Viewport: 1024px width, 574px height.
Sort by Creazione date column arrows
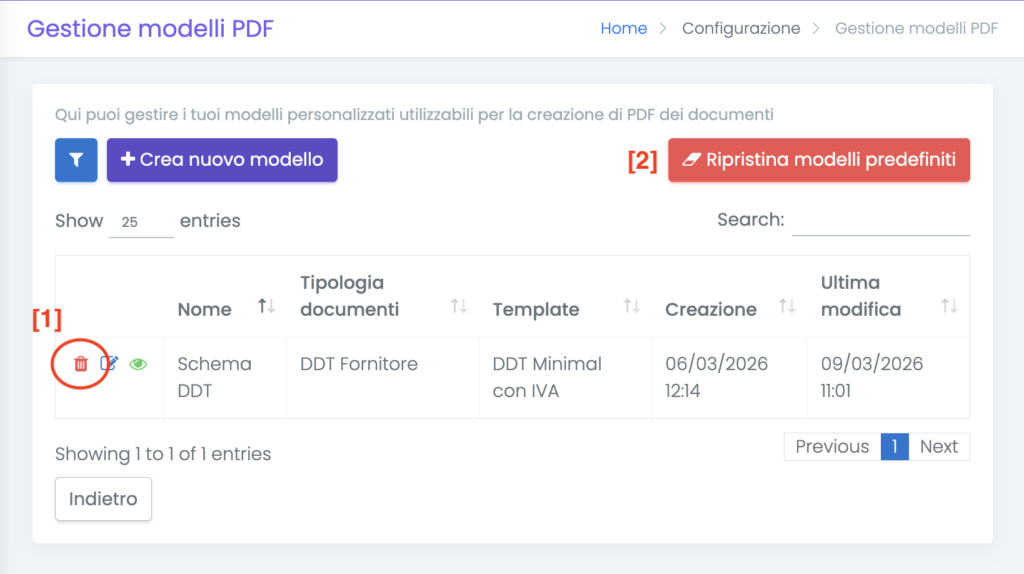tap(787, 307)
